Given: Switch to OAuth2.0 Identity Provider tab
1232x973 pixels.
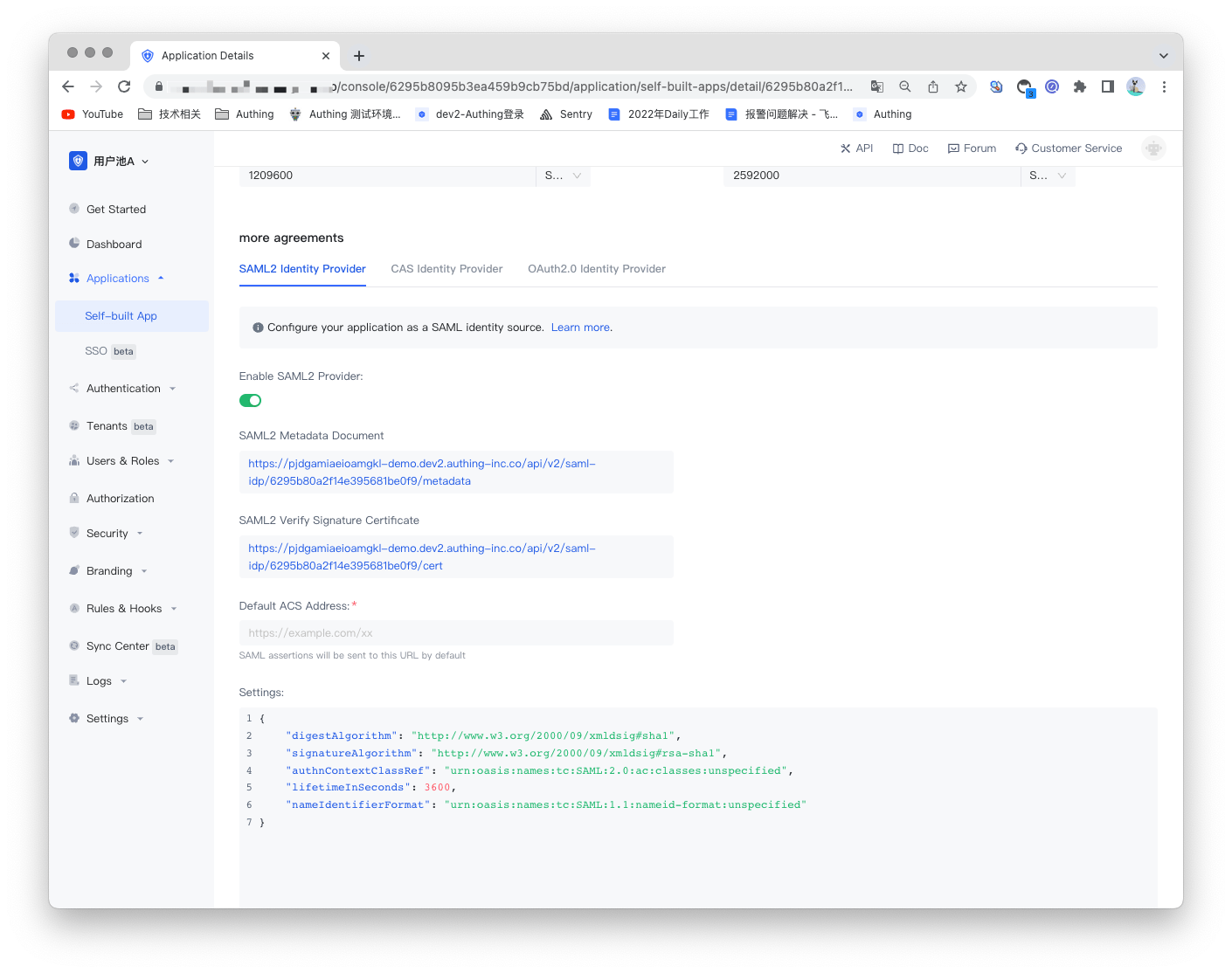Looking at the screenshot, I should (x=597, y=268).
